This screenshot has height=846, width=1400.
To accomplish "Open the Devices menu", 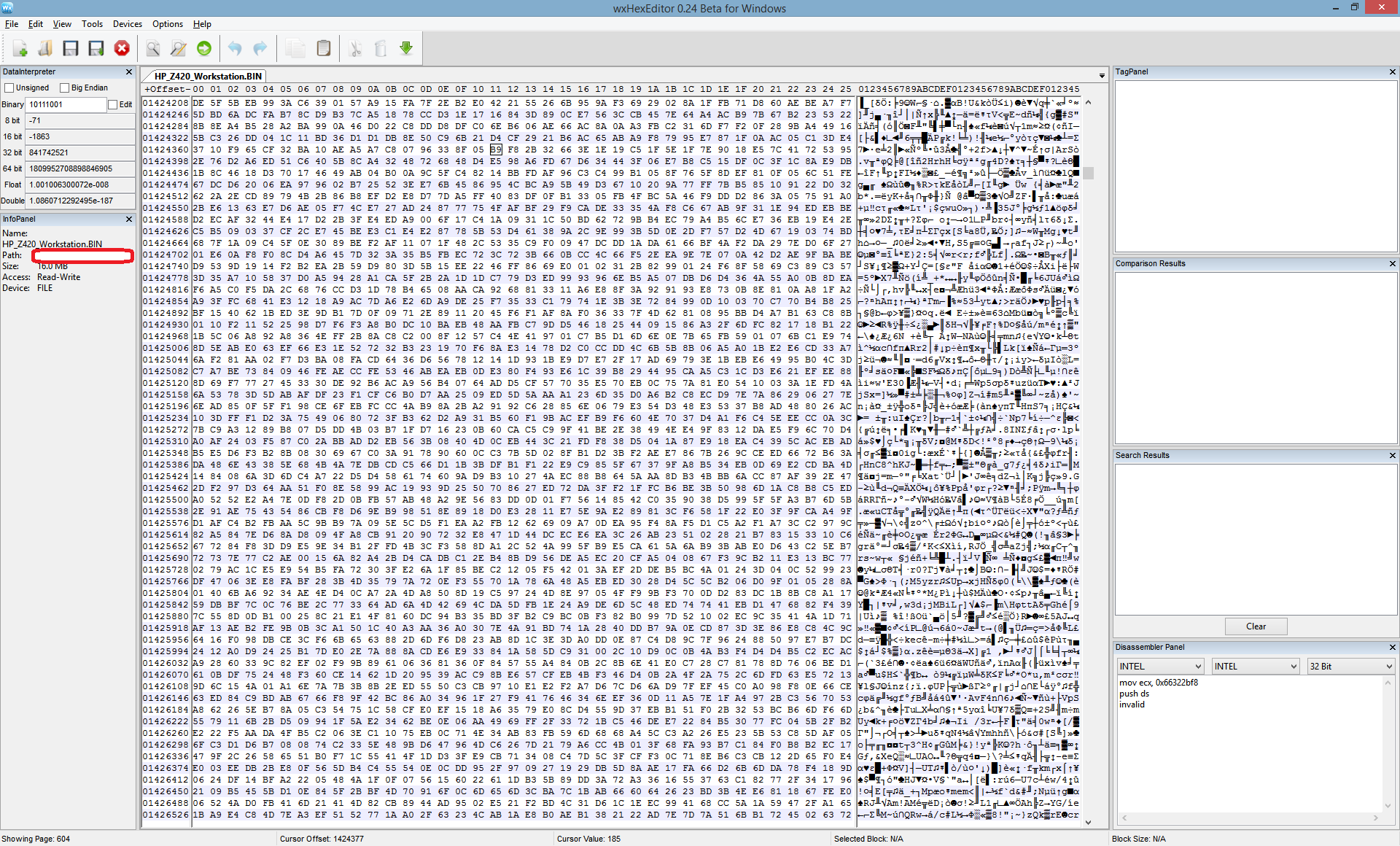I will pyautogui.click(x=128, y=24).
